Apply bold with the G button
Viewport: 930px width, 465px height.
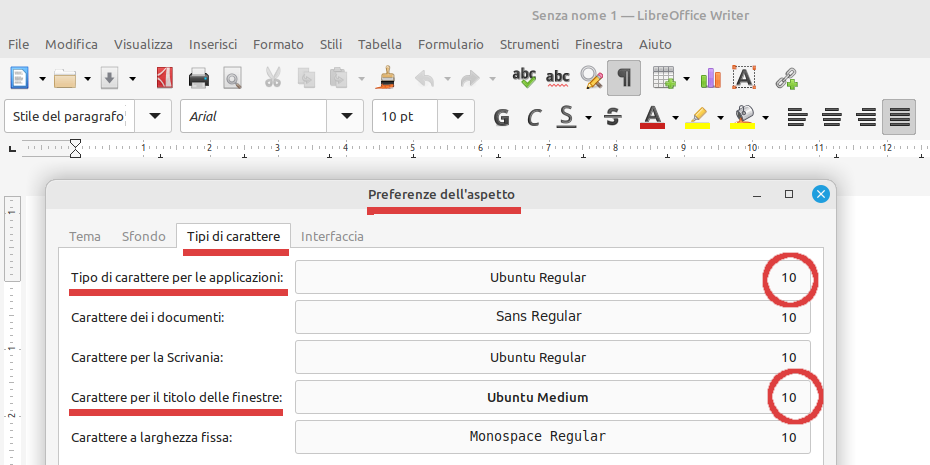tap(502, 117)
